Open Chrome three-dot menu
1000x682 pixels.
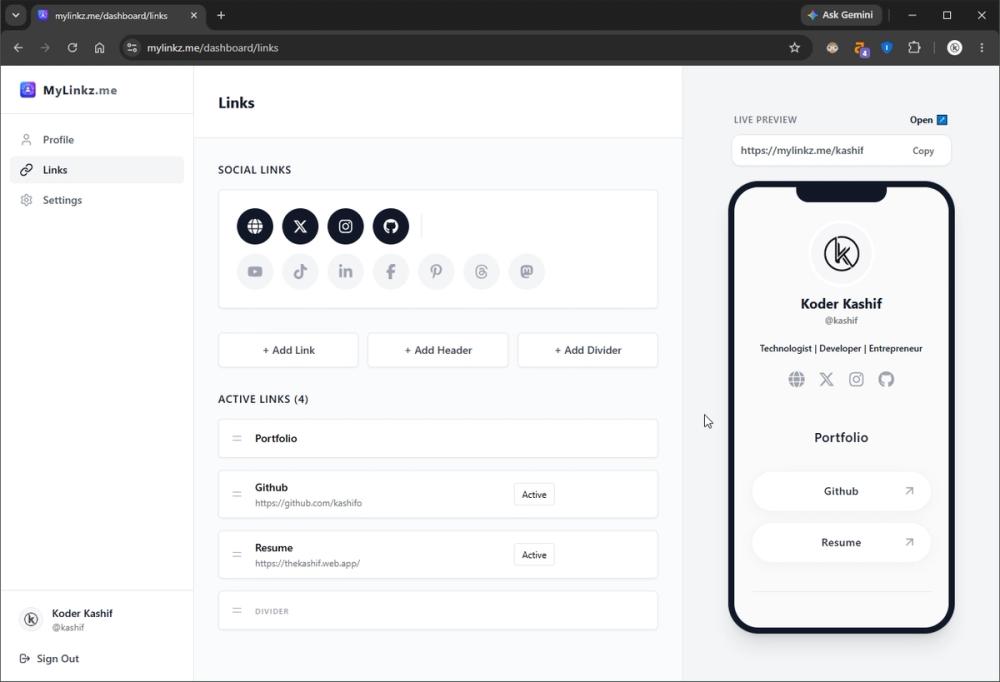pyautogui.click(x=982, y=48)
